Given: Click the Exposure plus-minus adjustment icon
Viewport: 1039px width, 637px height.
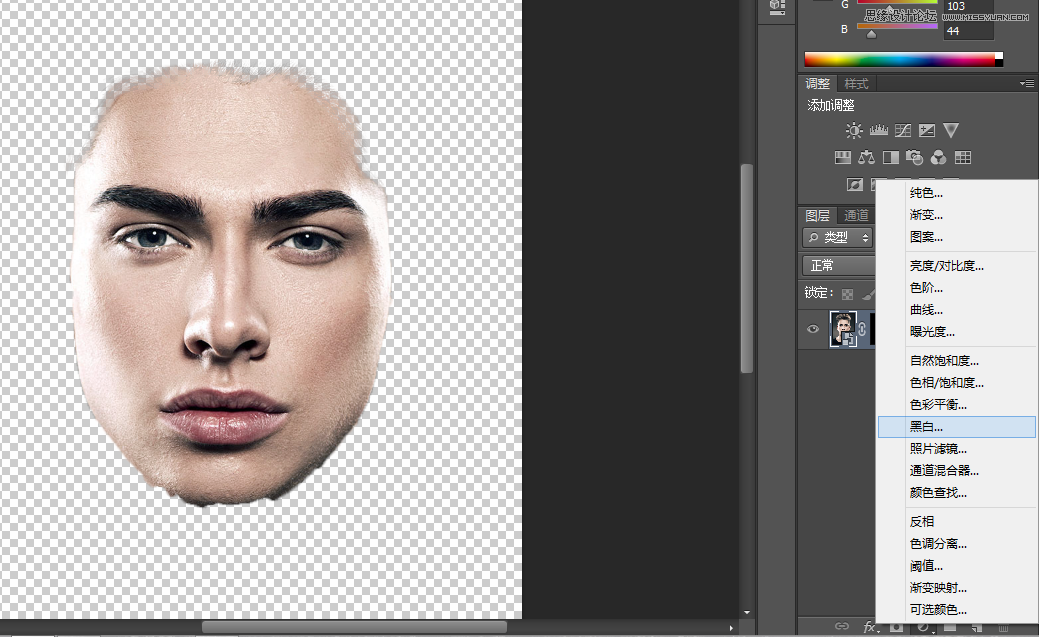Looking at the screenshot, I should click(x=926, y=131).
